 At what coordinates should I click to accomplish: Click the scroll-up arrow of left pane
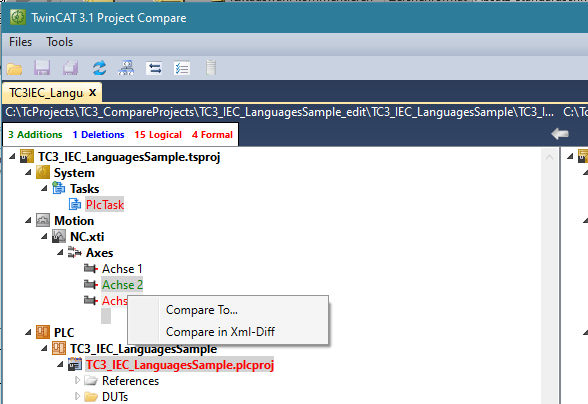549,157
